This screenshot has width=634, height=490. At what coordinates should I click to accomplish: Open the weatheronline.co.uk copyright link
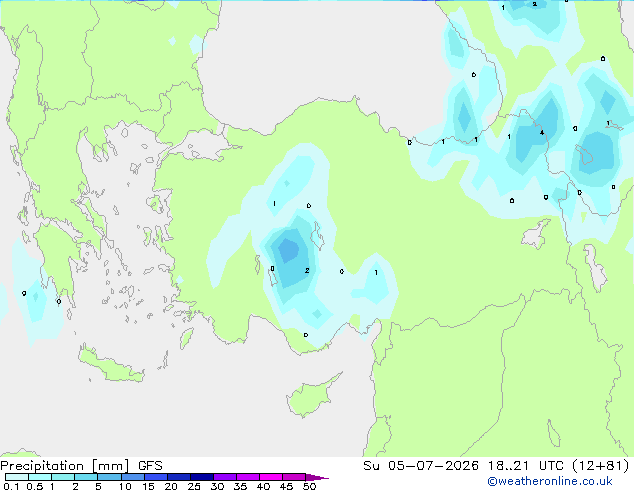click(x=549, y=481)
